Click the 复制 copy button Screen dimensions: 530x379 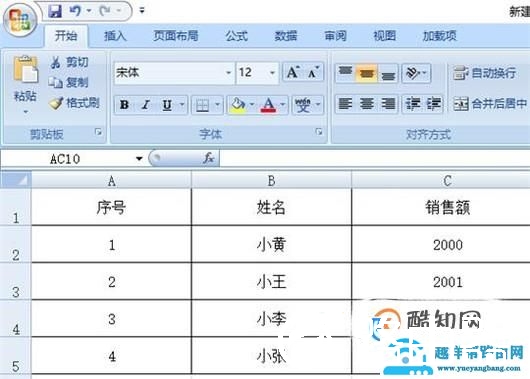pos(69,82)
